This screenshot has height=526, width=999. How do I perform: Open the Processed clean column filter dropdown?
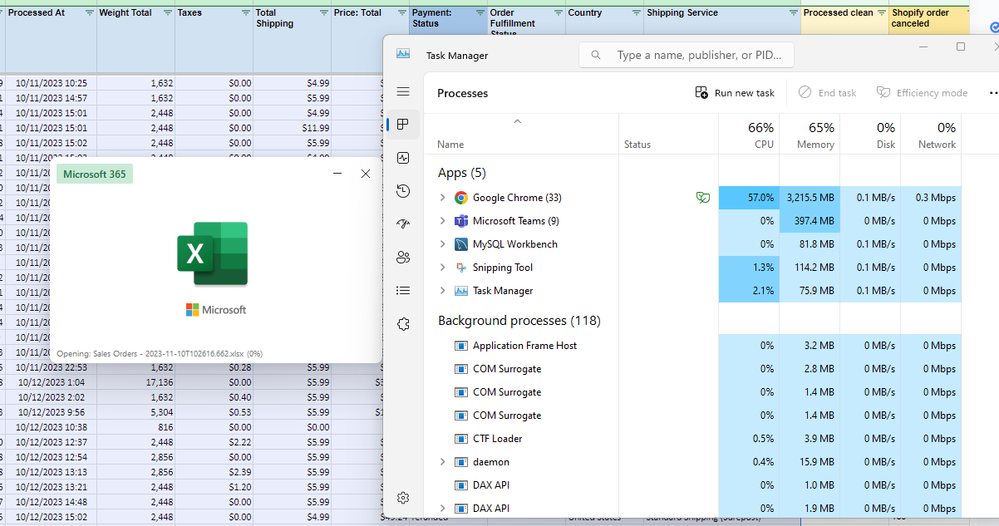click(882, 13)
